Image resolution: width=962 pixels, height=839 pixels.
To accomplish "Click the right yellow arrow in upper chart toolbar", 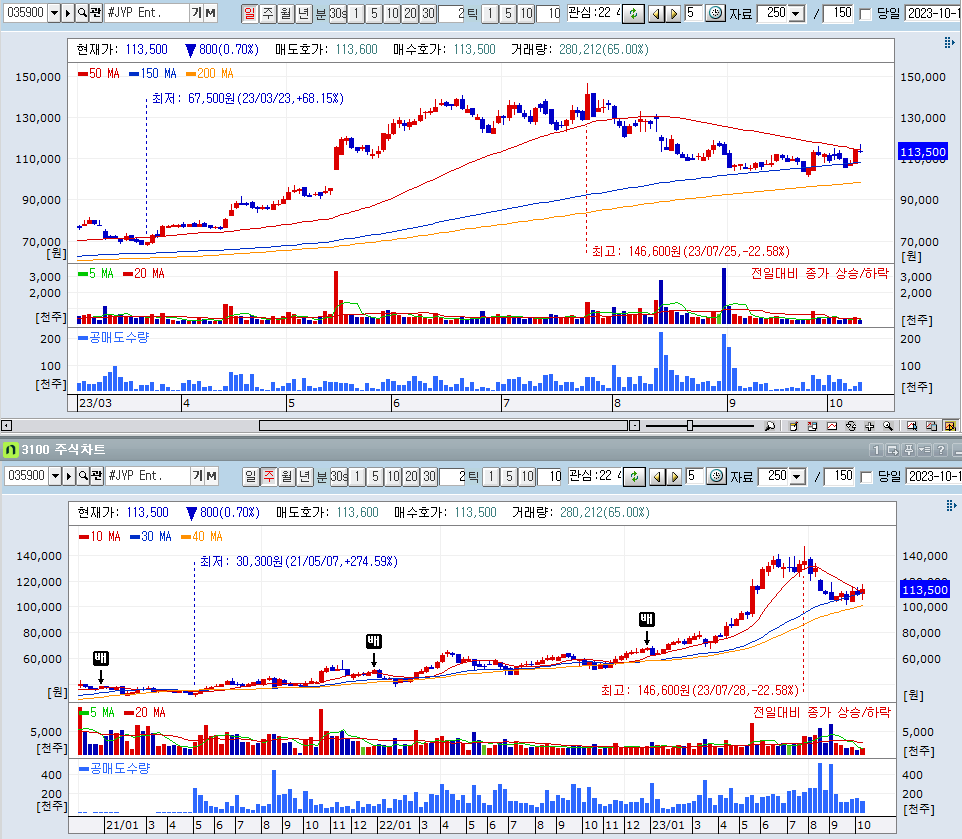I will click(673, 13).
